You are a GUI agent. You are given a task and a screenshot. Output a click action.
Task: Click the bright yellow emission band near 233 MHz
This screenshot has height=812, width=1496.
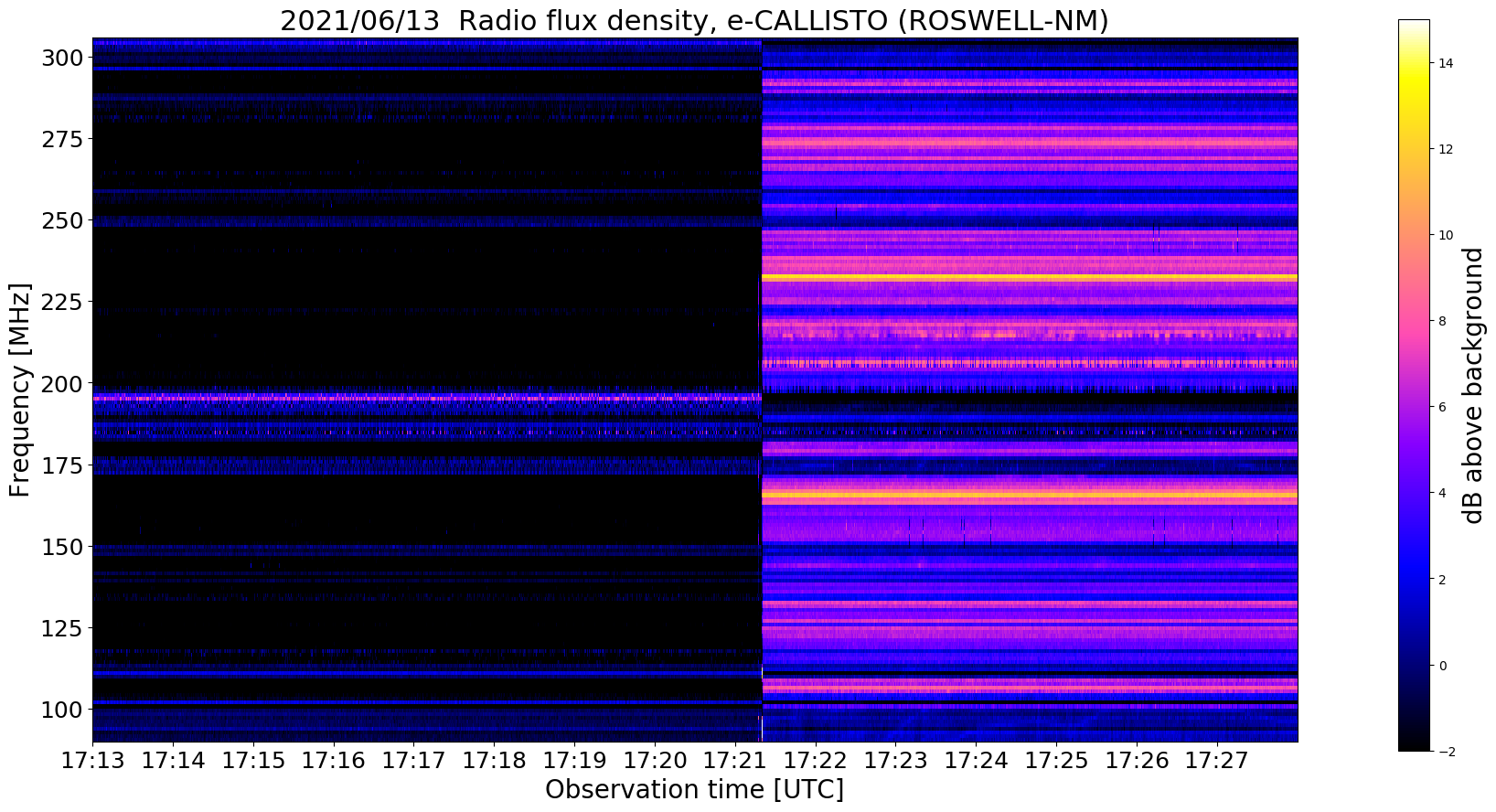tap(1030, 277)
